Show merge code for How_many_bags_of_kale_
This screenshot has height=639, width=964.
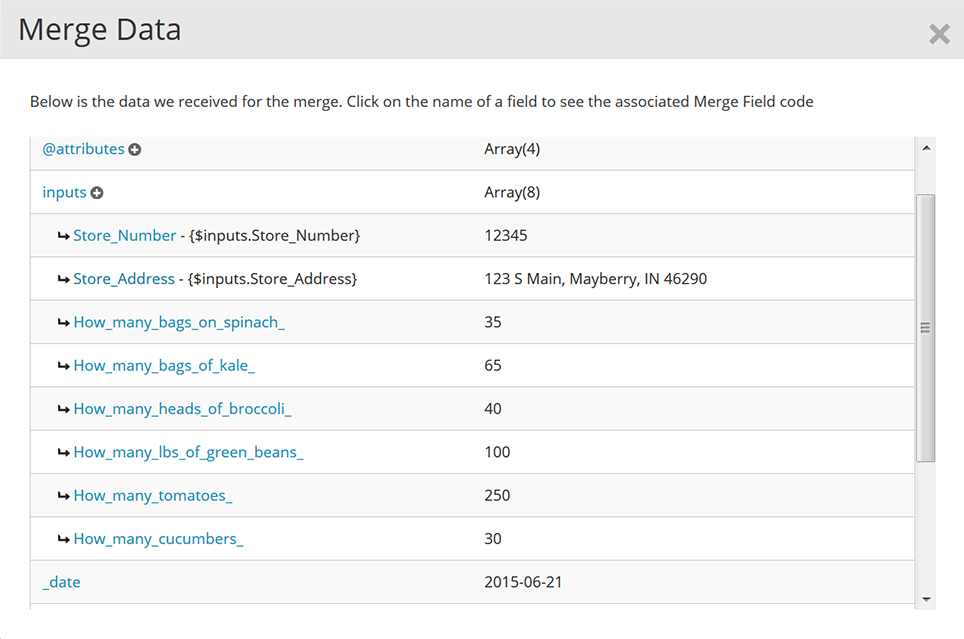pyautogui.click(x=164, y=366)
